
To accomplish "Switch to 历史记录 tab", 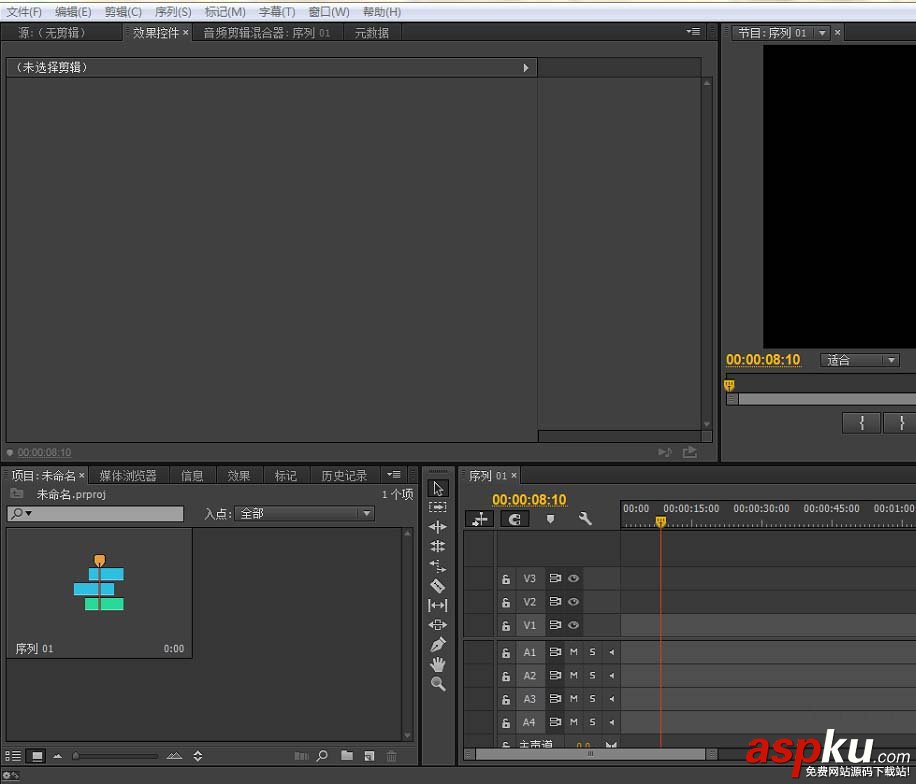I will [344, 476].
